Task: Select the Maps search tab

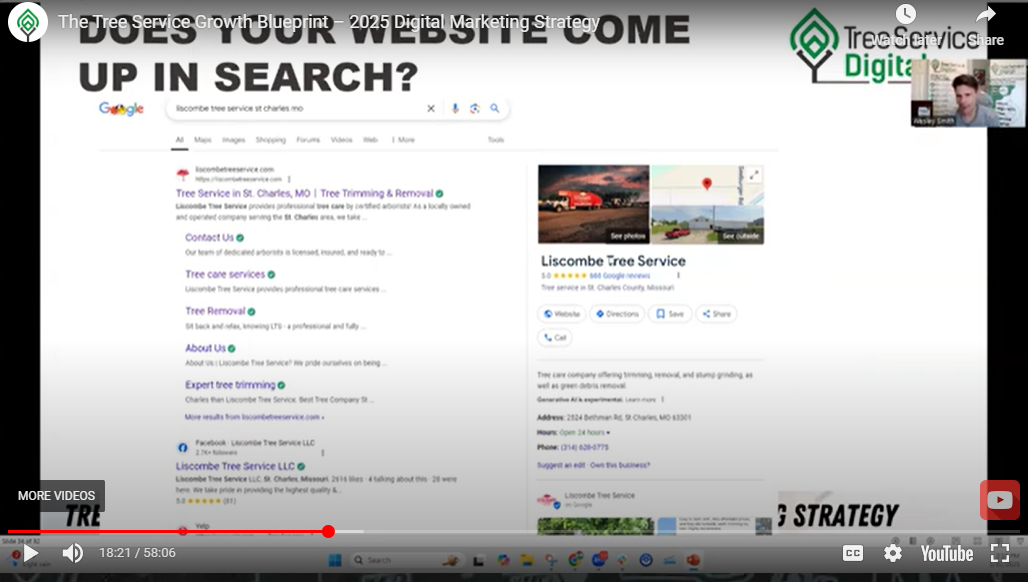Action: (203, 140)
